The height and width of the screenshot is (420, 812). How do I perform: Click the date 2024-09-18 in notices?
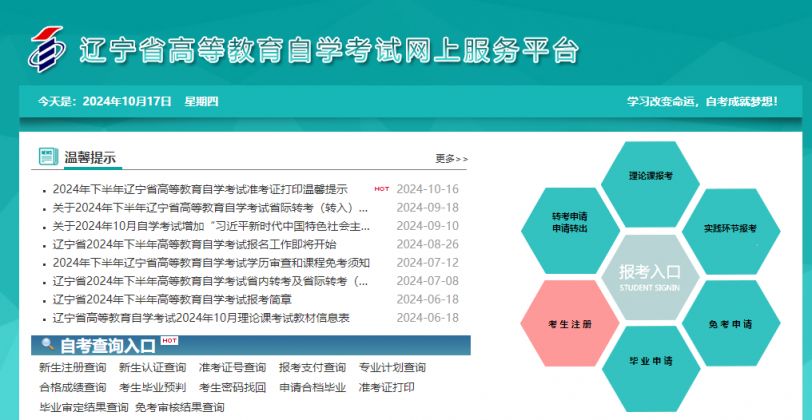point(428,208)
